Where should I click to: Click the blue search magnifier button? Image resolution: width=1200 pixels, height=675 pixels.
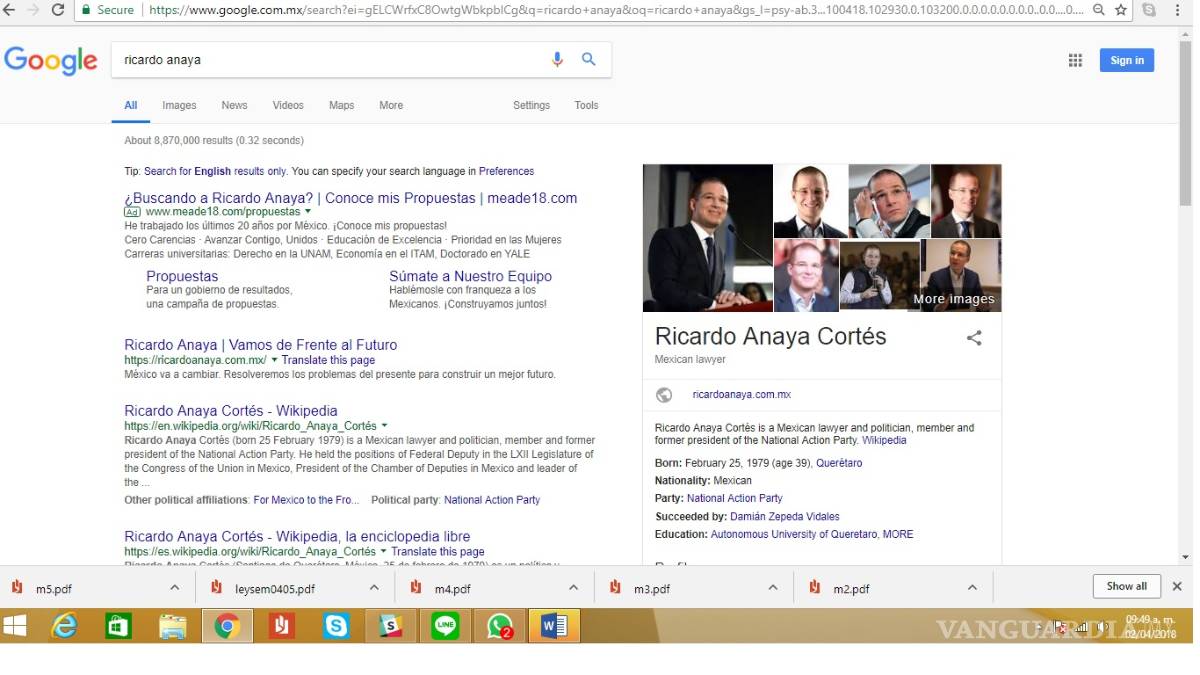(589, 60)
